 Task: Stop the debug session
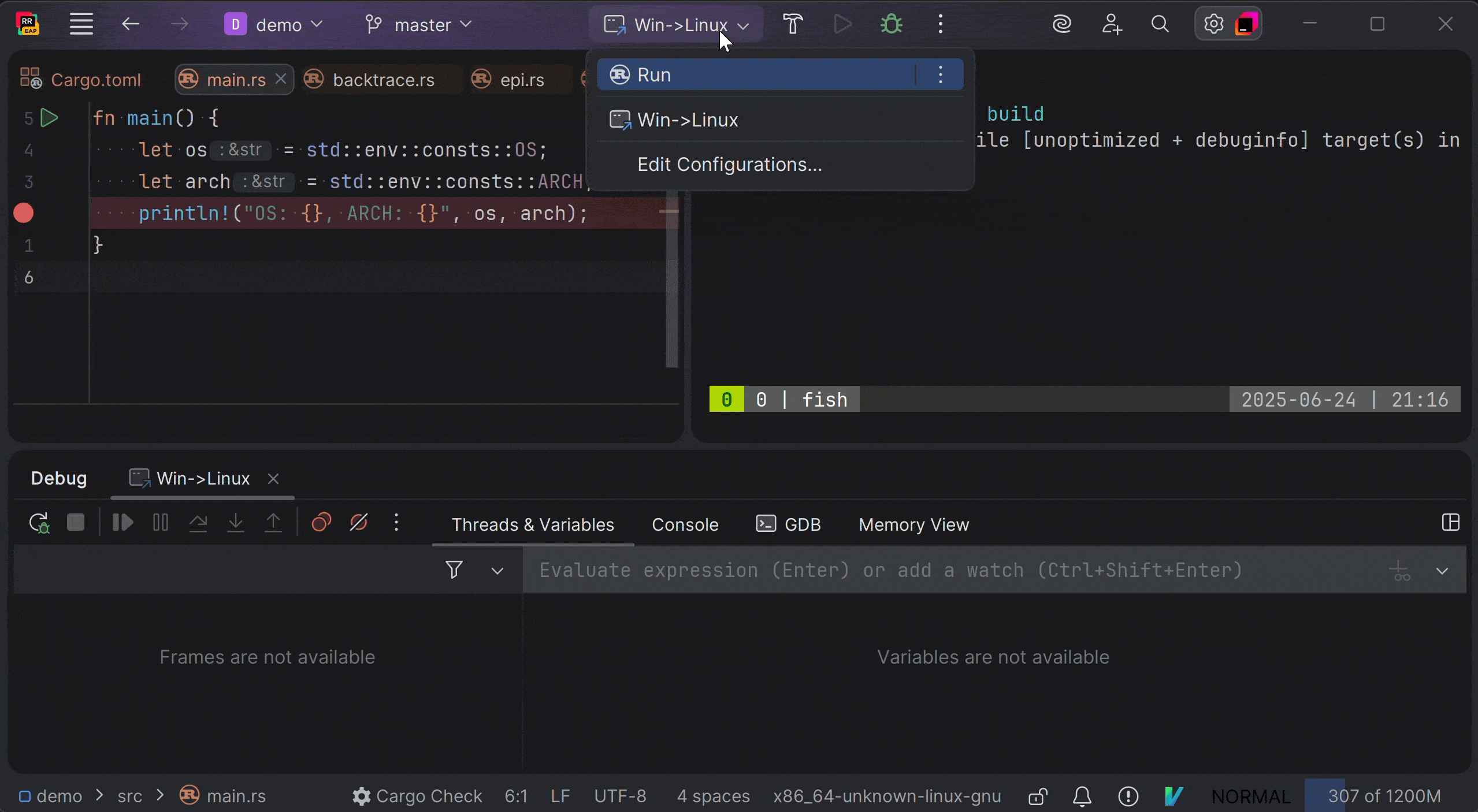(76, 523)
